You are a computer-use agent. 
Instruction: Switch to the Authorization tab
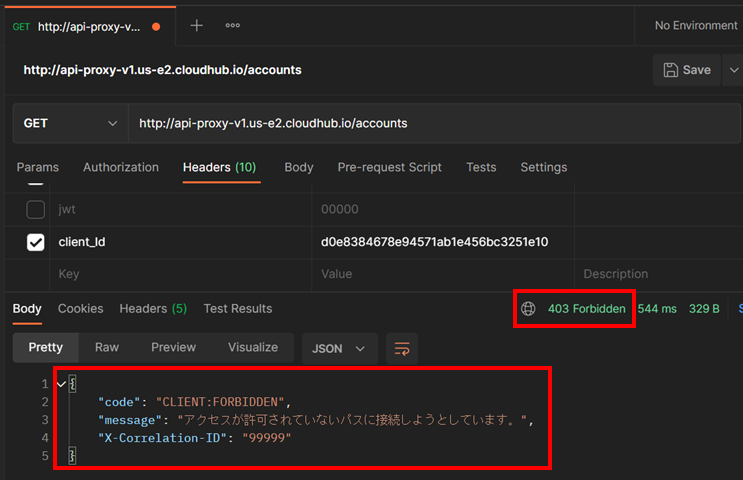coord(121,167)
